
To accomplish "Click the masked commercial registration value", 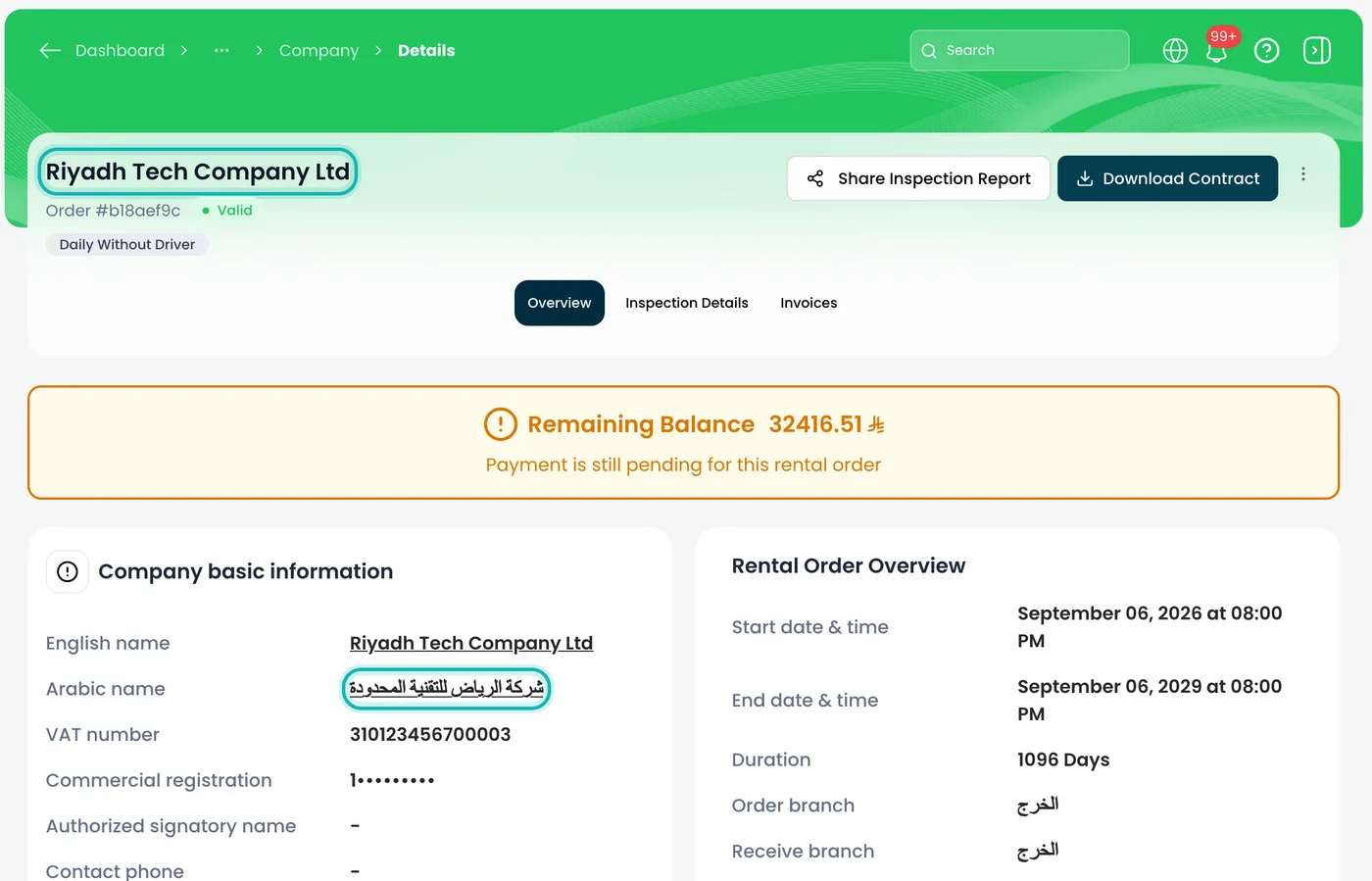I will 392,780.
